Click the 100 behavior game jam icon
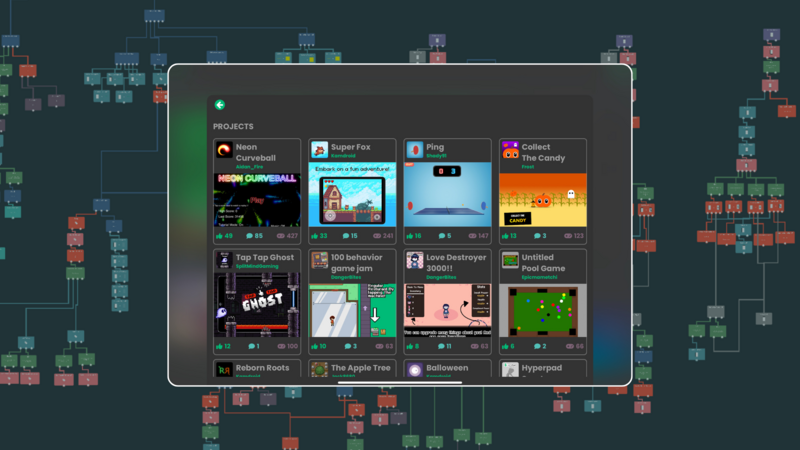This screenshot has height=450, width=800. [319, 260]
